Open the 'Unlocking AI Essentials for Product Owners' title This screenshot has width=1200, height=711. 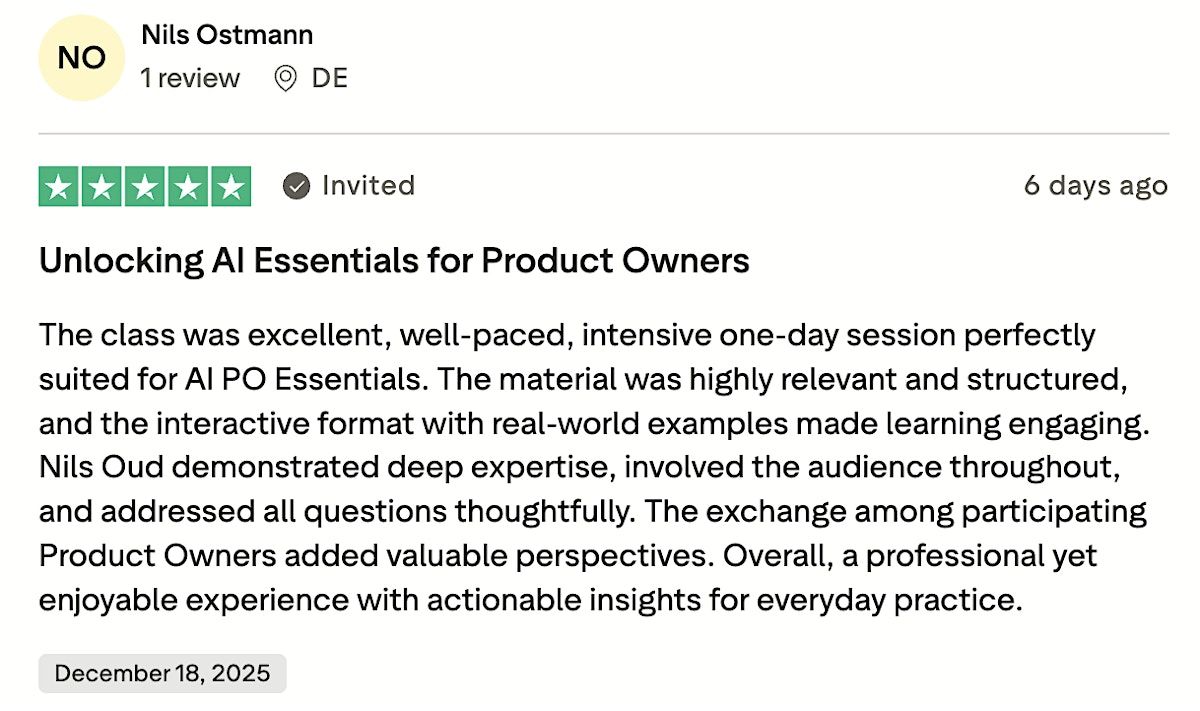click(x=394, y=261)
